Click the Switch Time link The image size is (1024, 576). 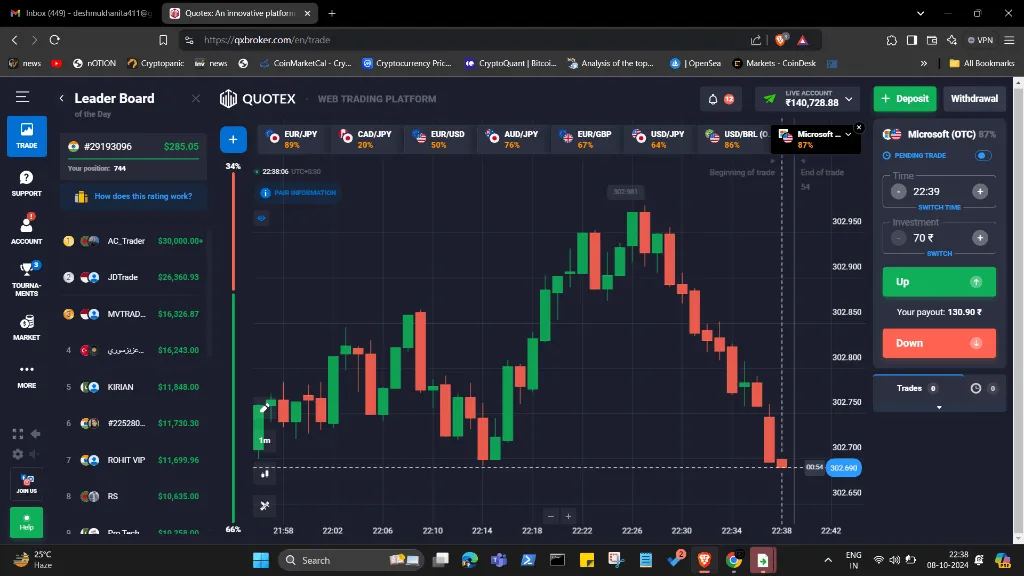[x=939, y=208]
